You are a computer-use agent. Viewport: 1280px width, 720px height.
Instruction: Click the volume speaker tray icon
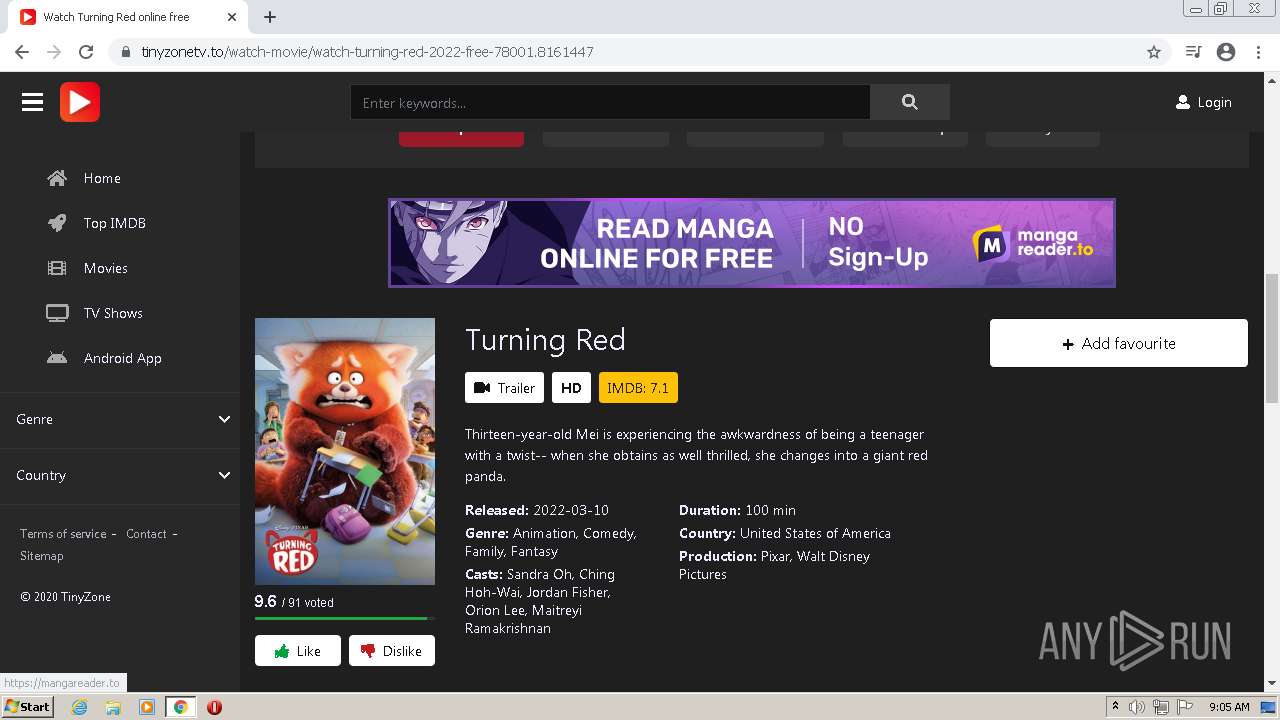point(1137,707)
